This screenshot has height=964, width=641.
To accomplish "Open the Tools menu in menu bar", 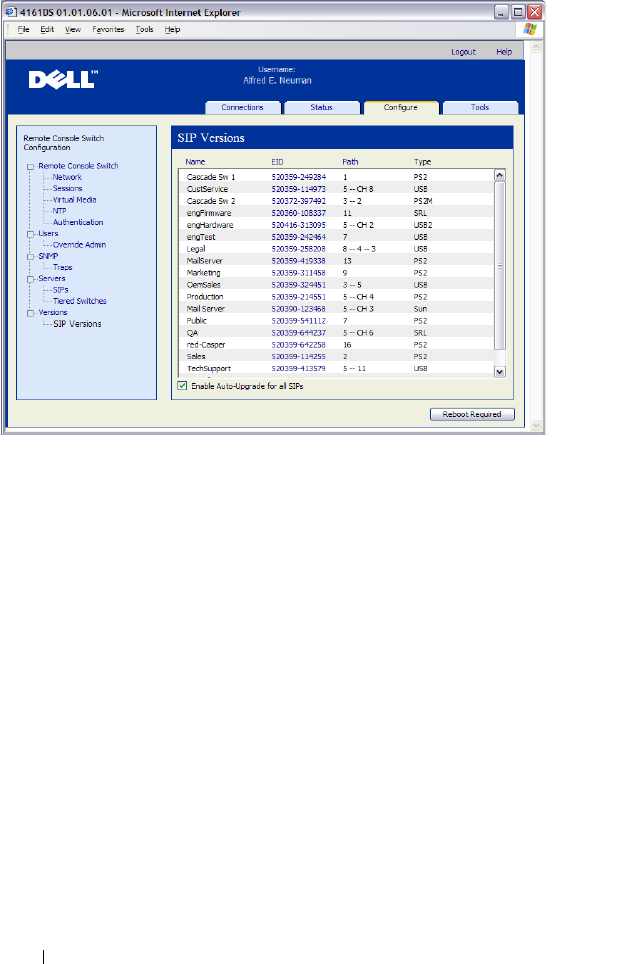I will 144,30.
